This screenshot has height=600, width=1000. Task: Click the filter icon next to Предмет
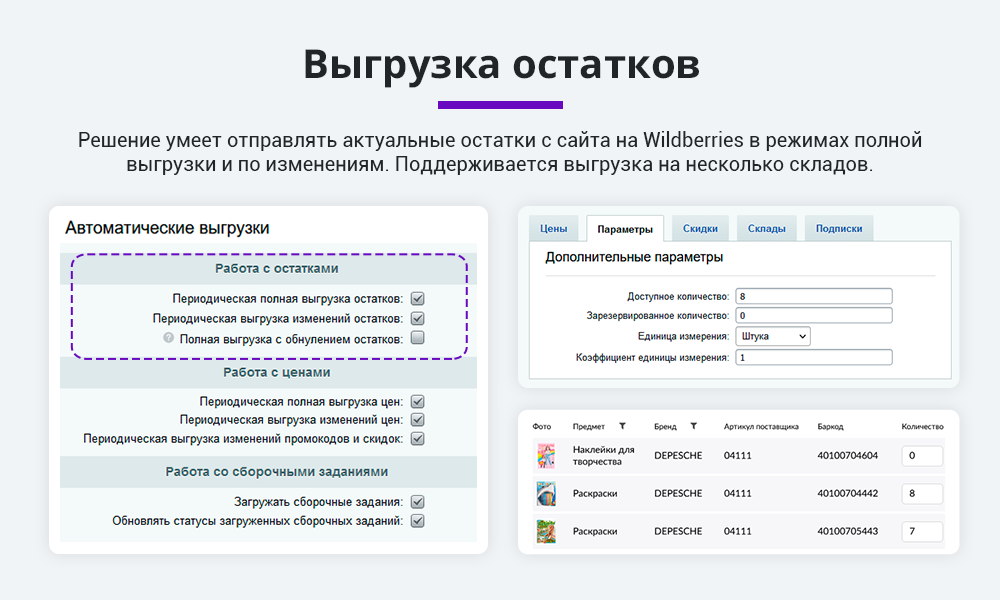click(x=622, y=426)
